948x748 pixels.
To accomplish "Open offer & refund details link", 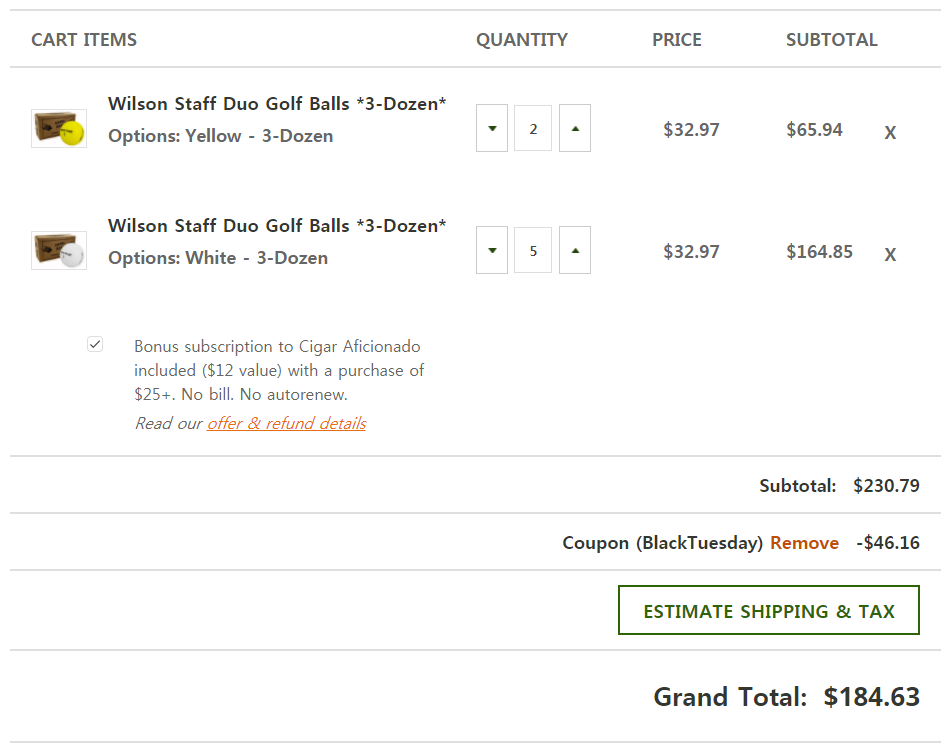I will 286,423.
